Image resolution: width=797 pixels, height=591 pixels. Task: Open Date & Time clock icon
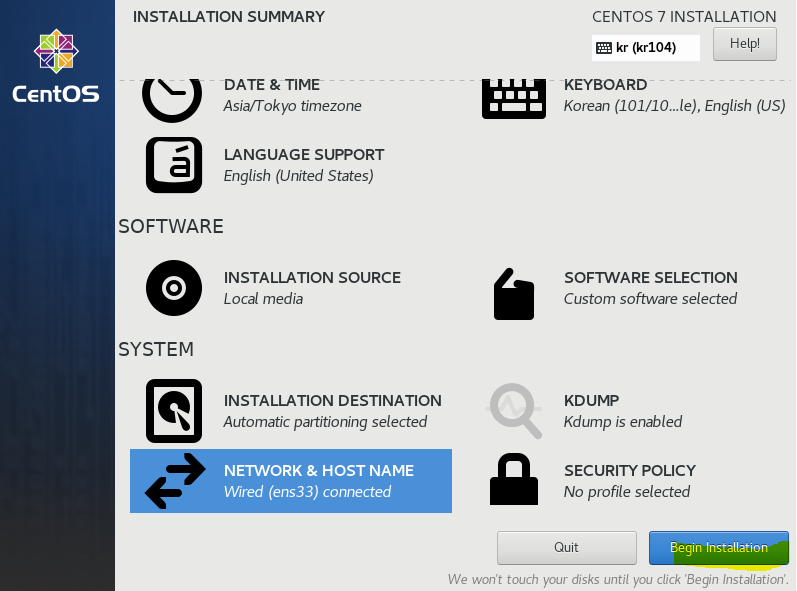172,100
